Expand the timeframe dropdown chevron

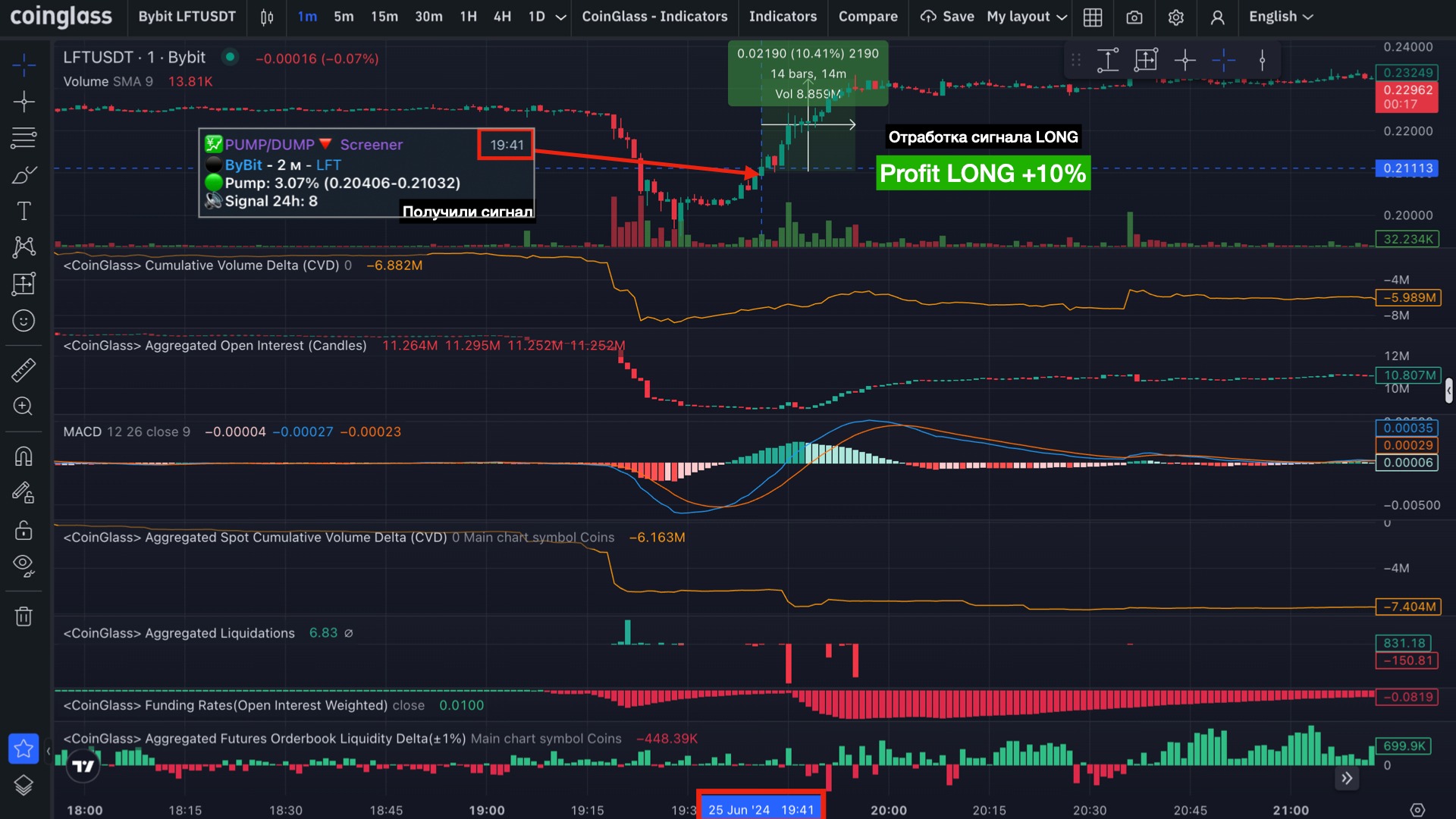click(561, 17)
